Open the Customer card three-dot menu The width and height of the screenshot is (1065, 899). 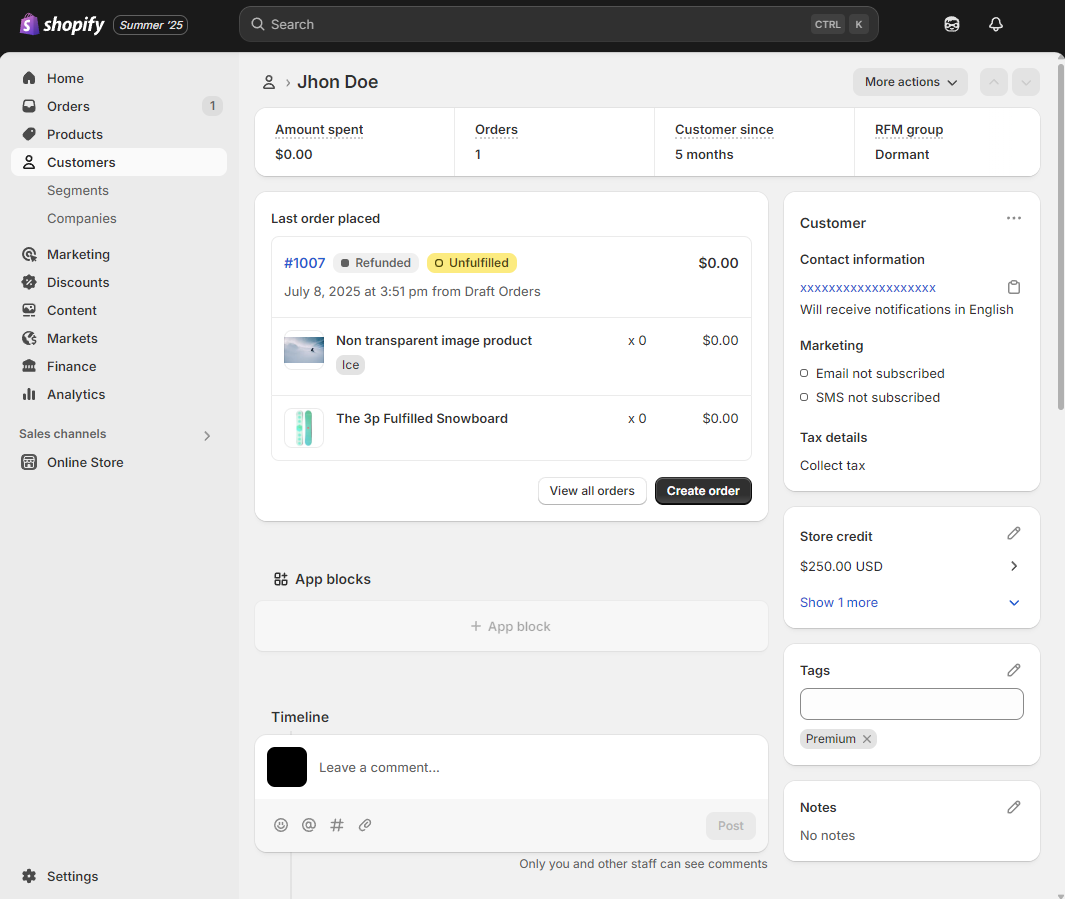pyautogui.click(x=1013, y=218)
